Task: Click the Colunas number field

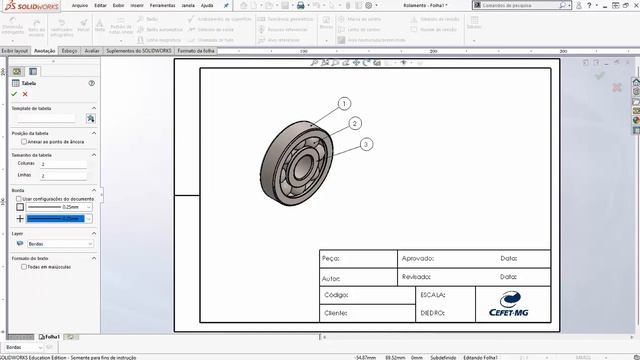Action: [x=63, y=164]
